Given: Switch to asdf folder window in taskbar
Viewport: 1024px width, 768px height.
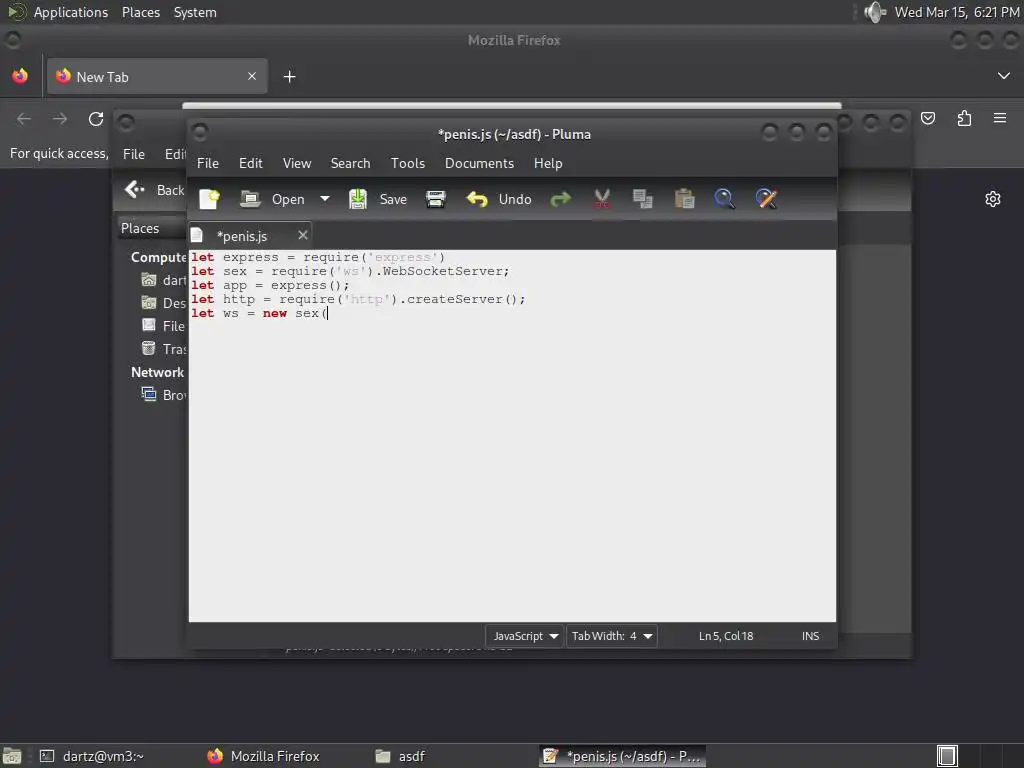Looking at the screenshot, I should coord(400,756).
